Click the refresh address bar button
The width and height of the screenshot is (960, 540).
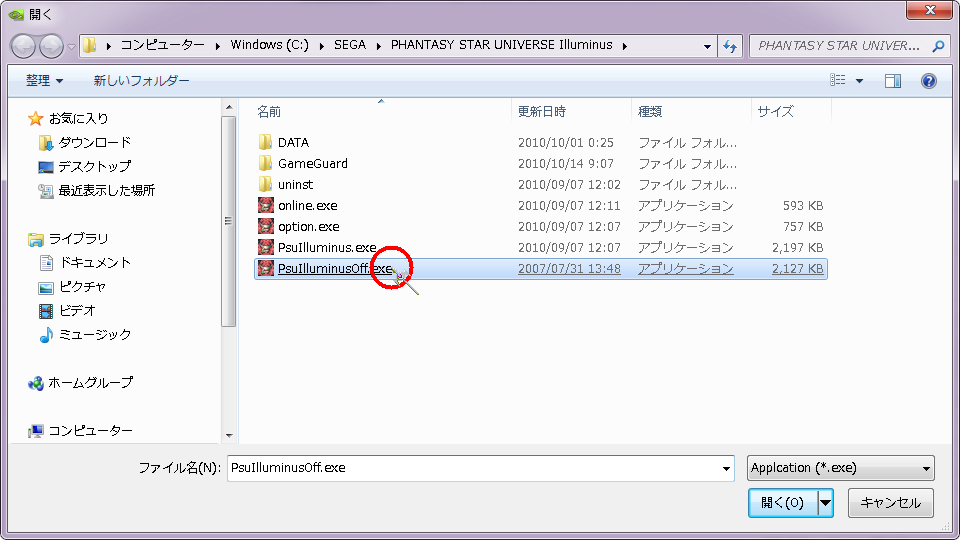coord(730,46)
